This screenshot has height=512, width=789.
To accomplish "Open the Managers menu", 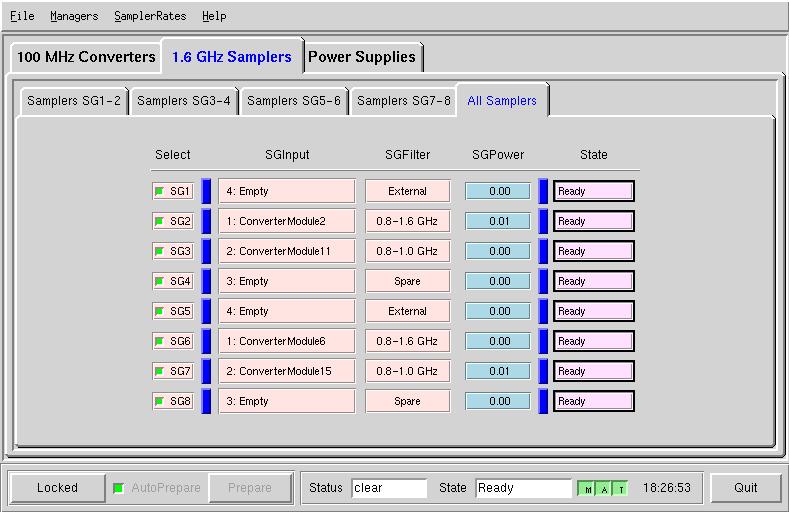I will pos(74,16).
